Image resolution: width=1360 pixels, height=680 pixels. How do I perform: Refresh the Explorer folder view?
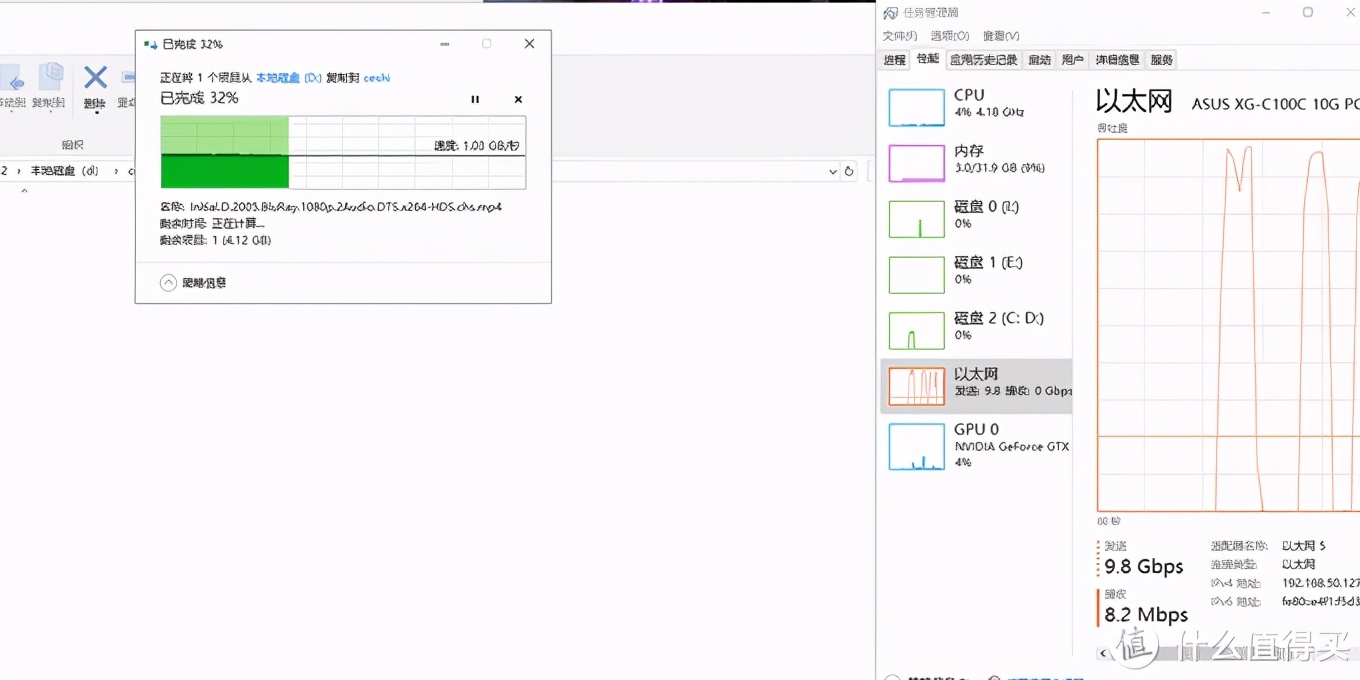849,171
